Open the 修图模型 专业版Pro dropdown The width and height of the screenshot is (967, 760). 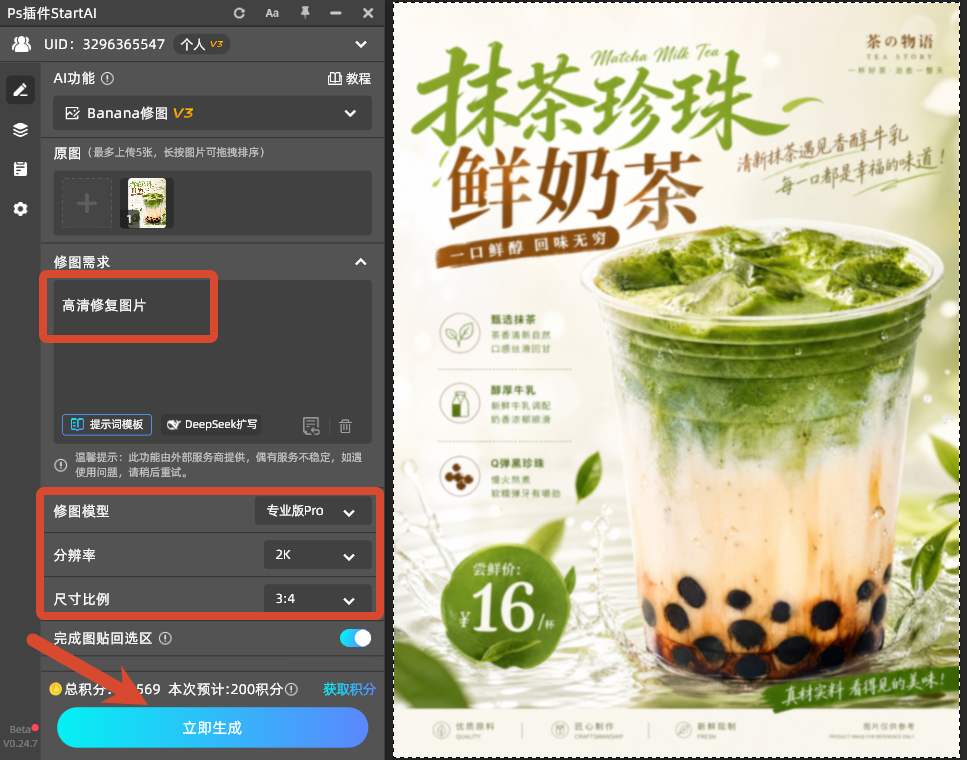coord(313,511)
